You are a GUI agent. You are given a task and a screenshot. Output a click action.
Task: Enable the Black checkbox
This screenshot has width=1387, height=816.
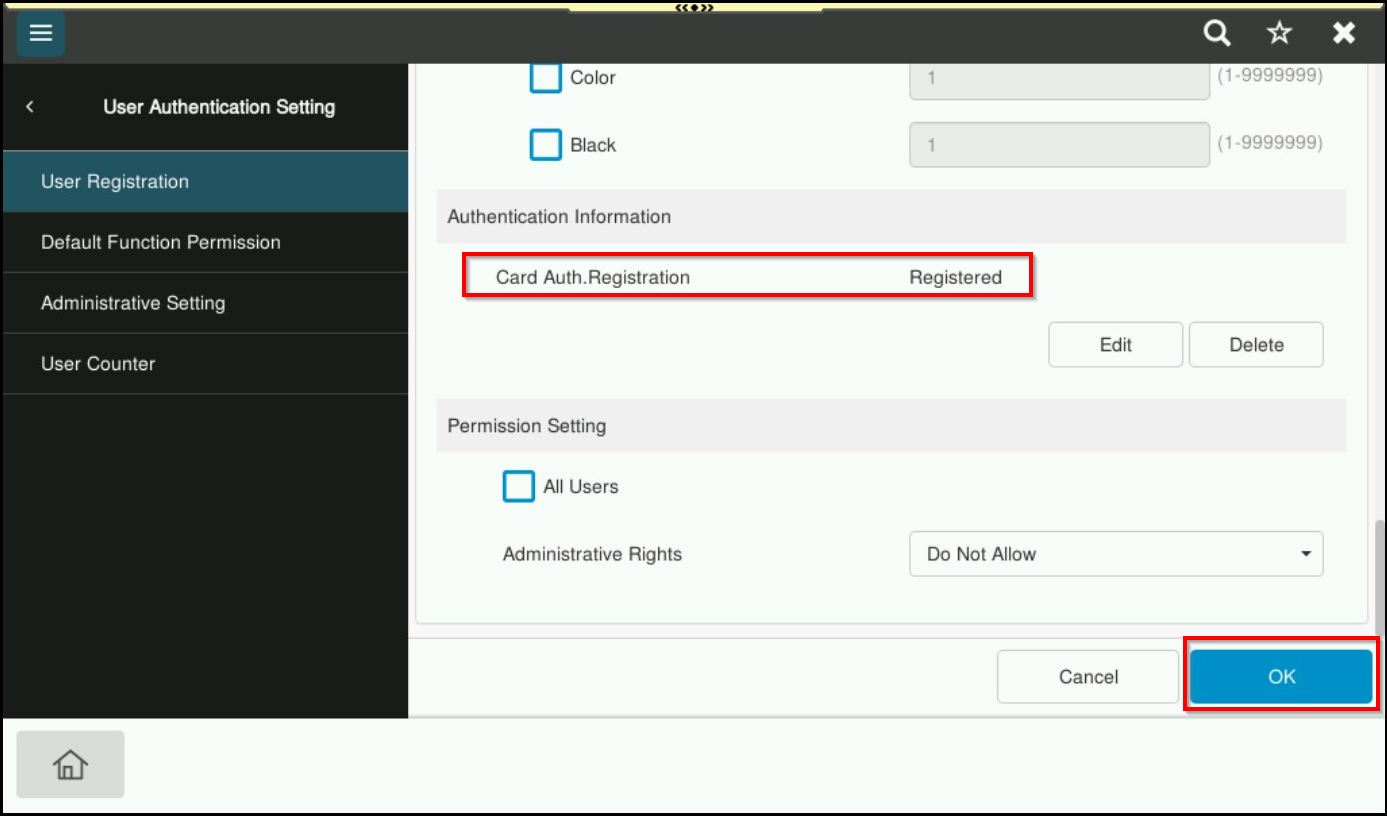coord(545,145)
